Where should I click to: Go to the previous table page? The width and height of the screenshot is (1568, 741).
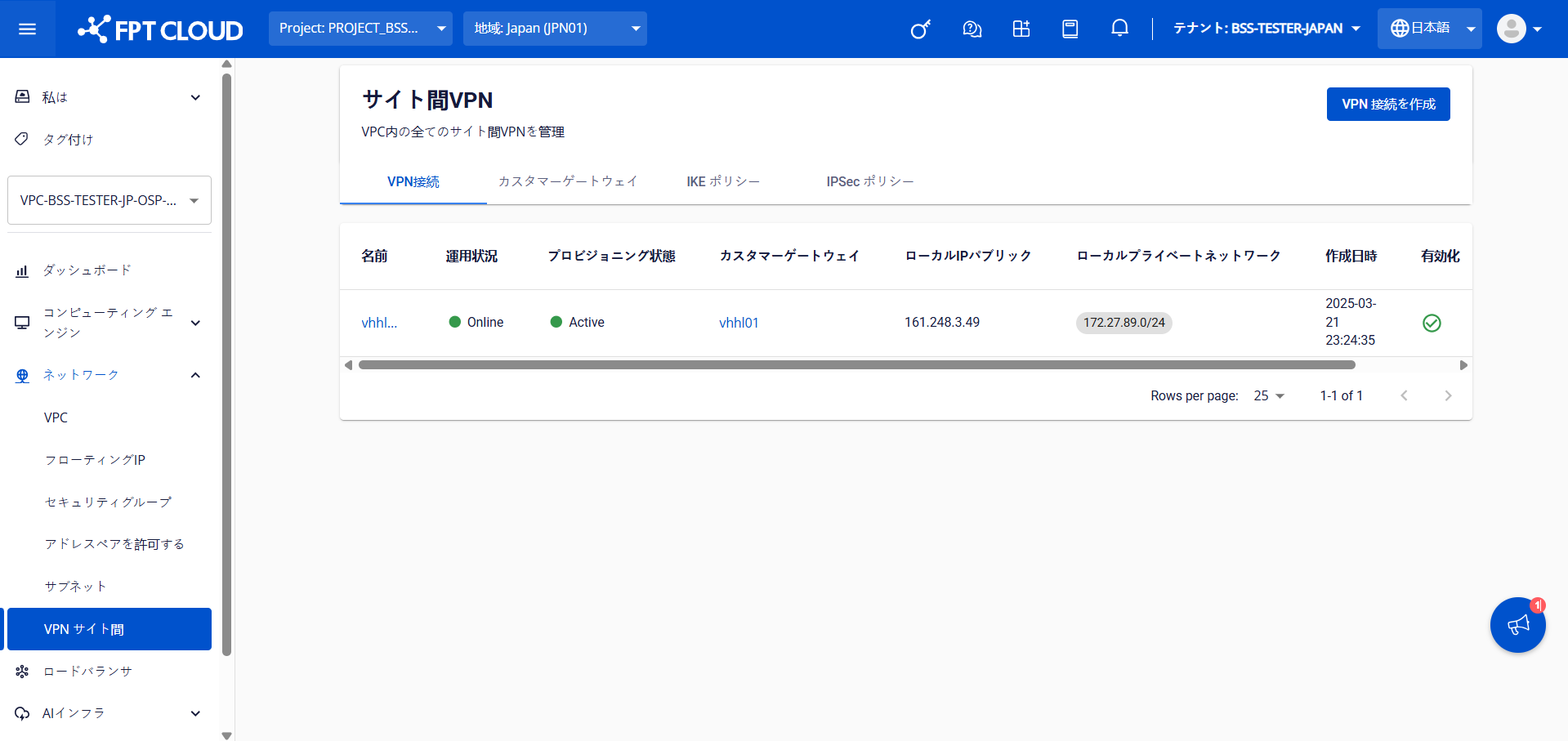coord(1405,395)
